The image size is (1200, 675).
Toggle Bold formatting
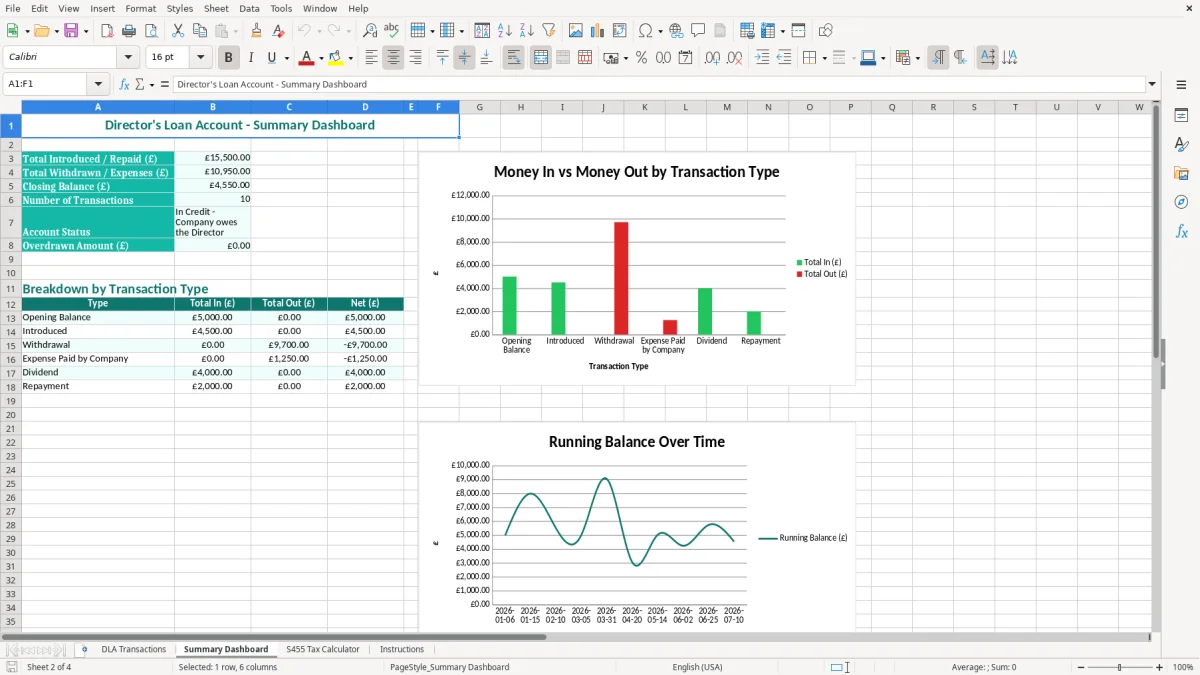pos(229,58)
